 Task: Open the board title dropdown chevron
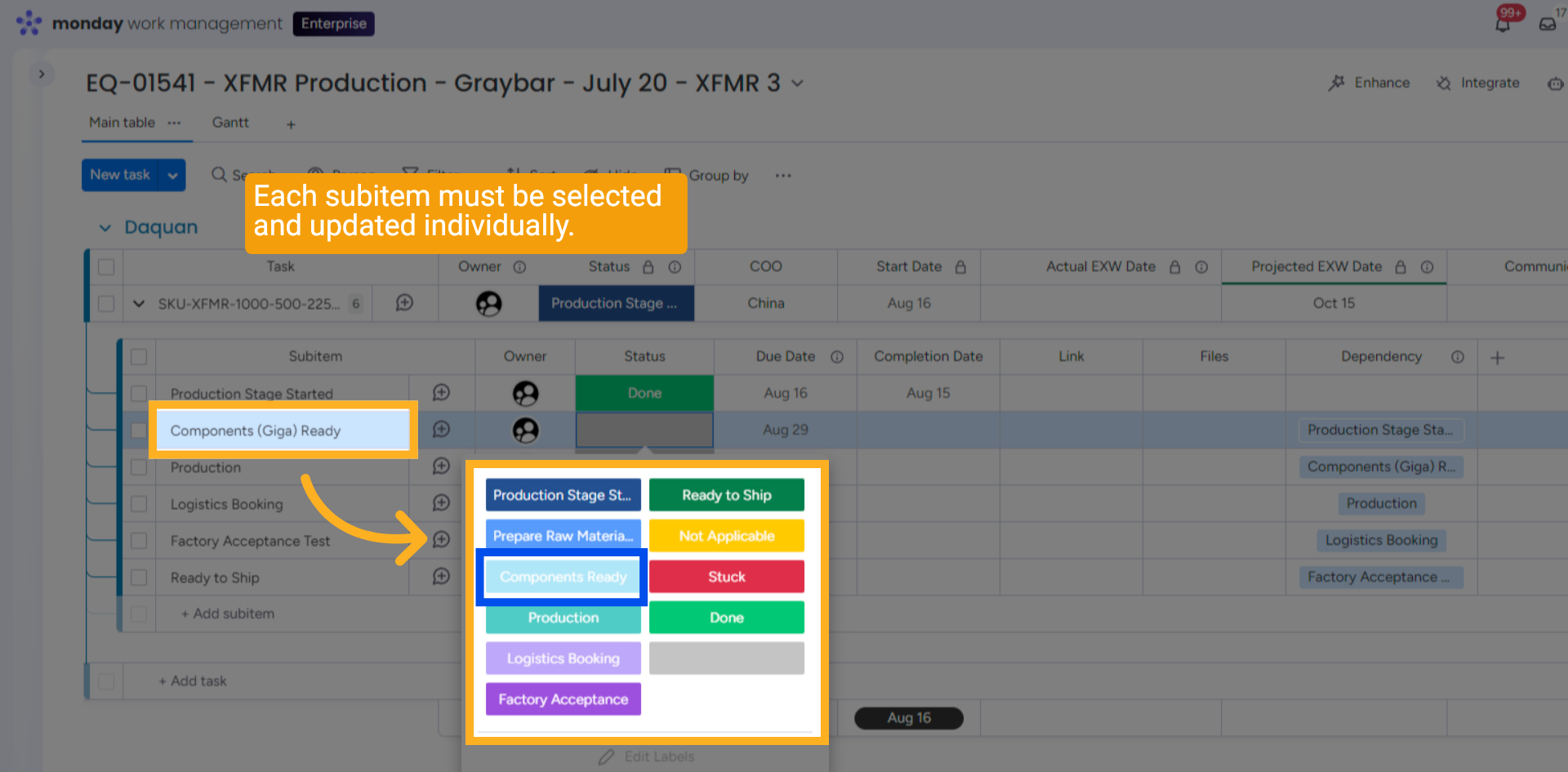798,83
